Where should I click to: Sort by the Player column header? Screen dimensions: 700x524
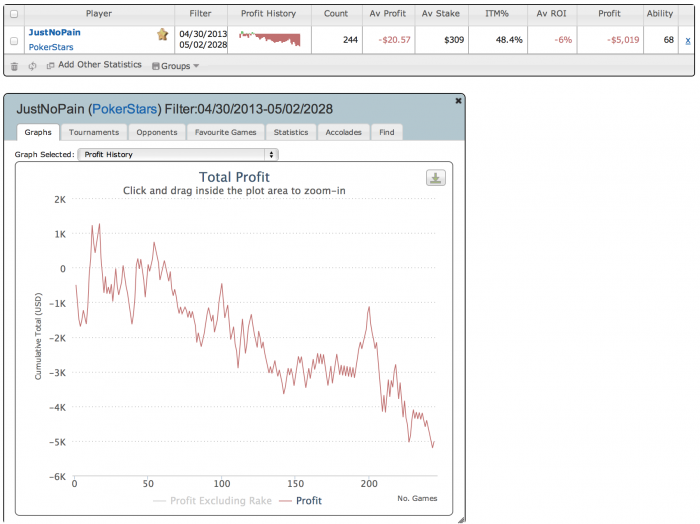(x=99, y=13)
